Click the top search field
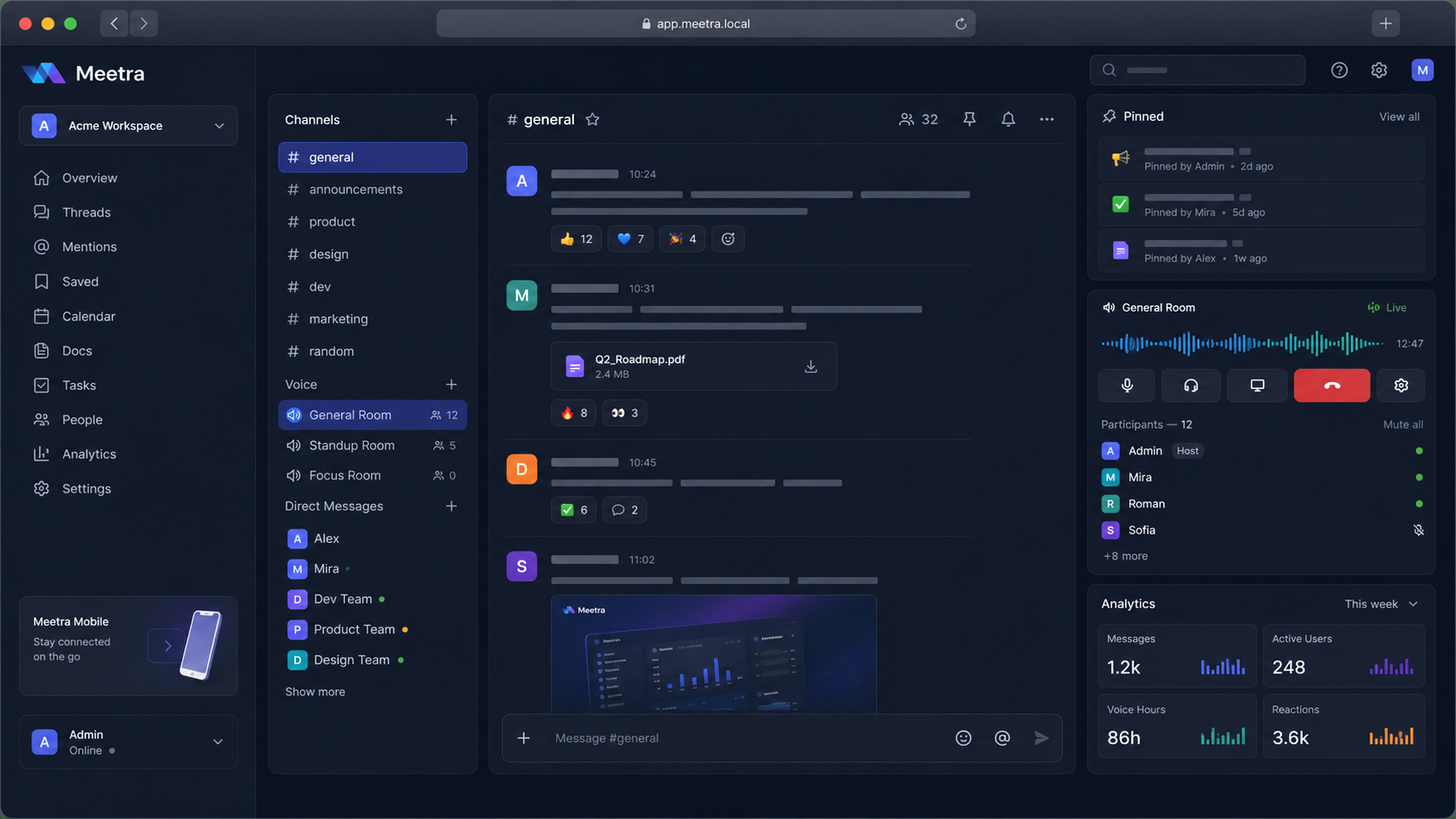 click(1197, 70)
